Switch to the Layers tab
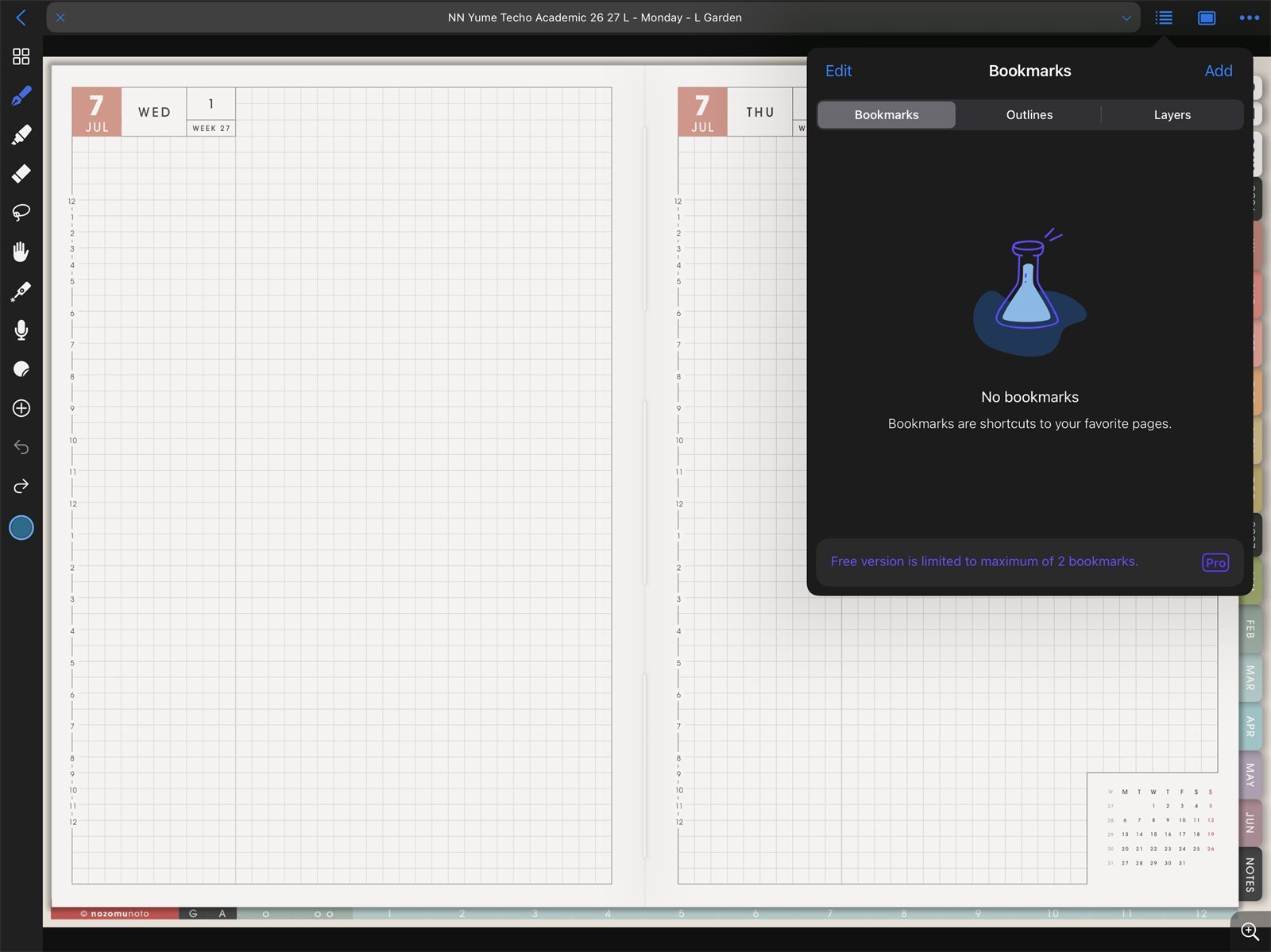 [x=1172, y=115]
